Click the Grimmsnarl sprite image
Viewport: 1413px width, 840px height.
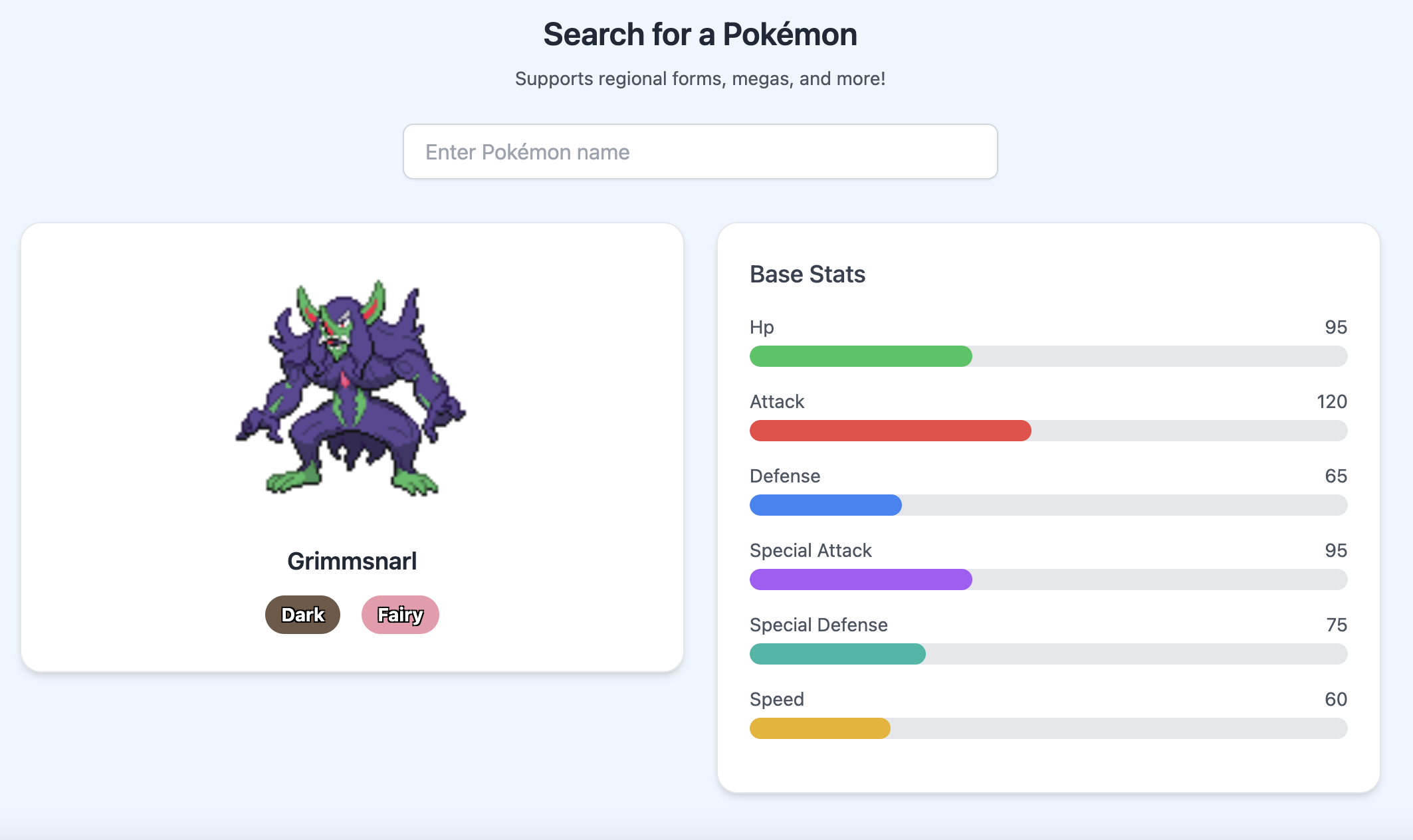pyautogui.click(x=352, y=389)
